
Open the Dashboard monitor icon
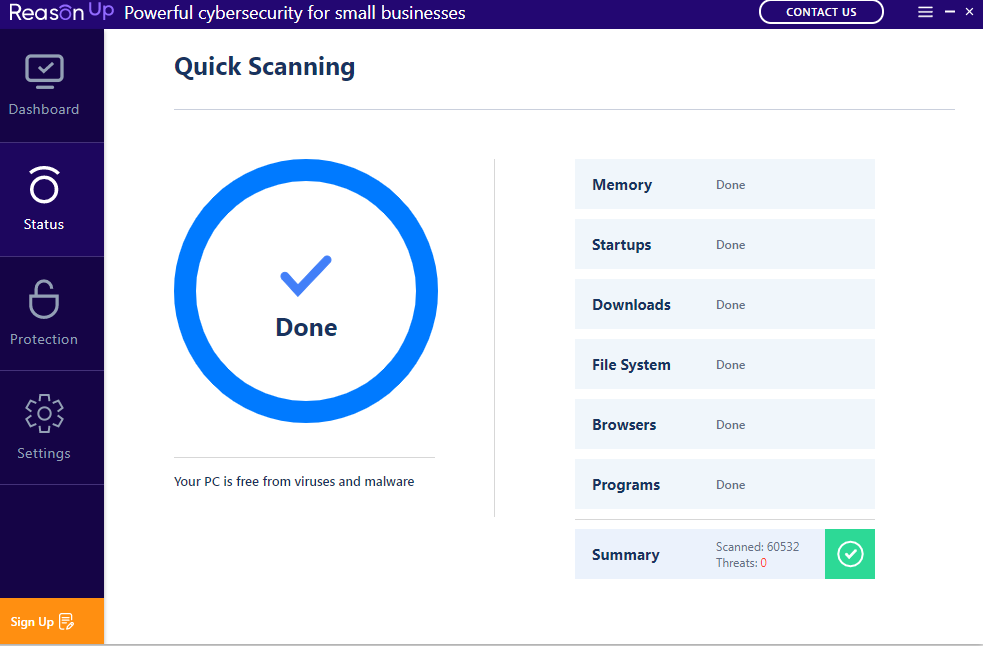[44, 71]
